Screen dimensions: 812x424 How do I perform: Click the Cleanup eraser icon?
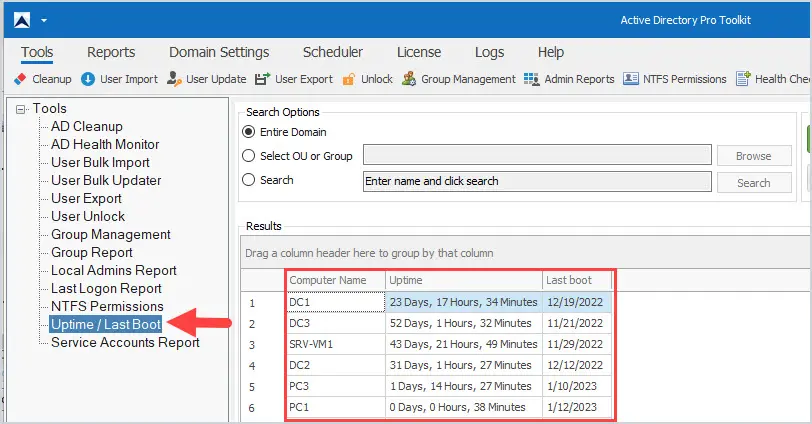20,79
